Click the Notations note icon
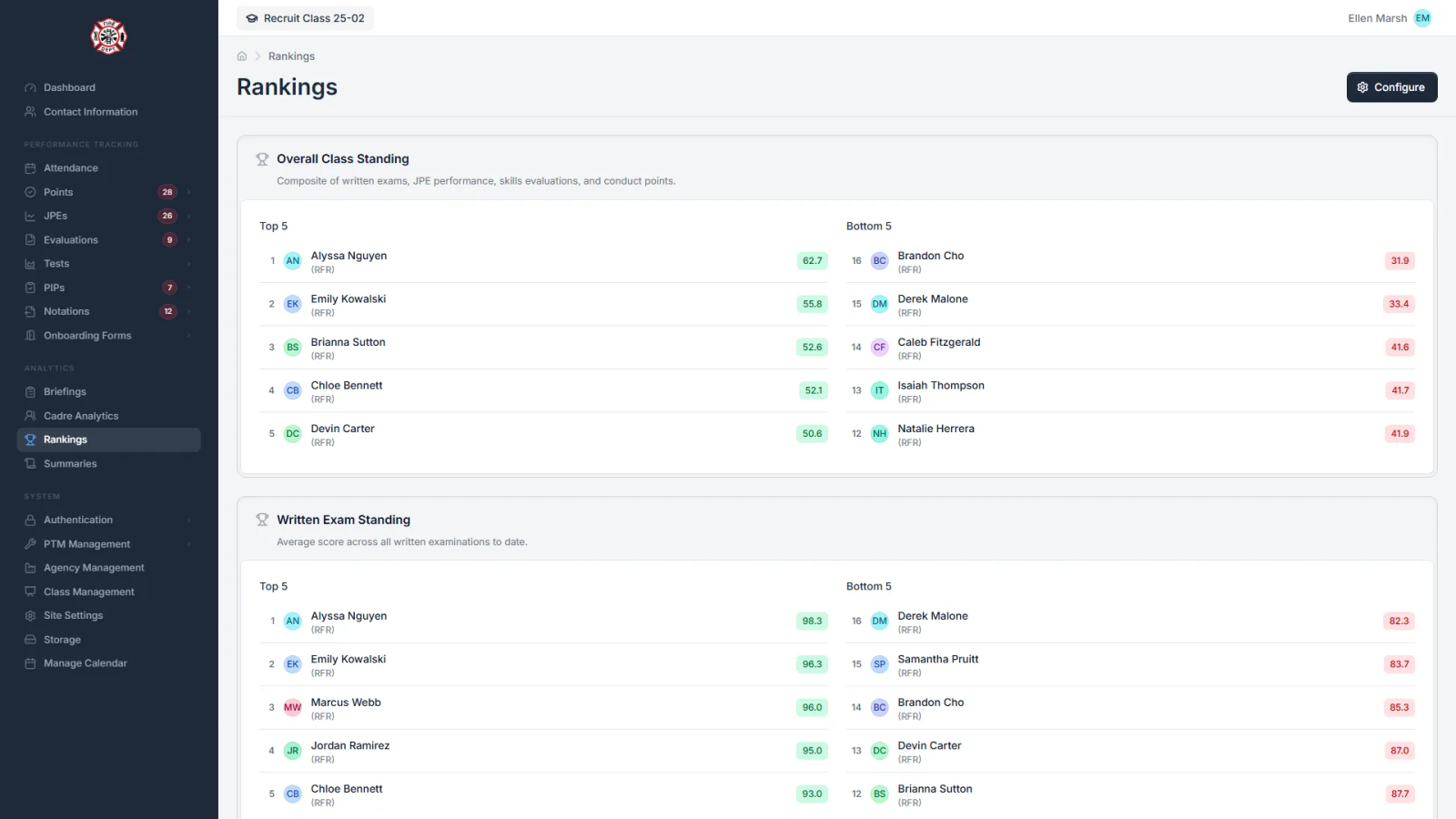Viewport: 1456px width, 819px height. (30, 311)
